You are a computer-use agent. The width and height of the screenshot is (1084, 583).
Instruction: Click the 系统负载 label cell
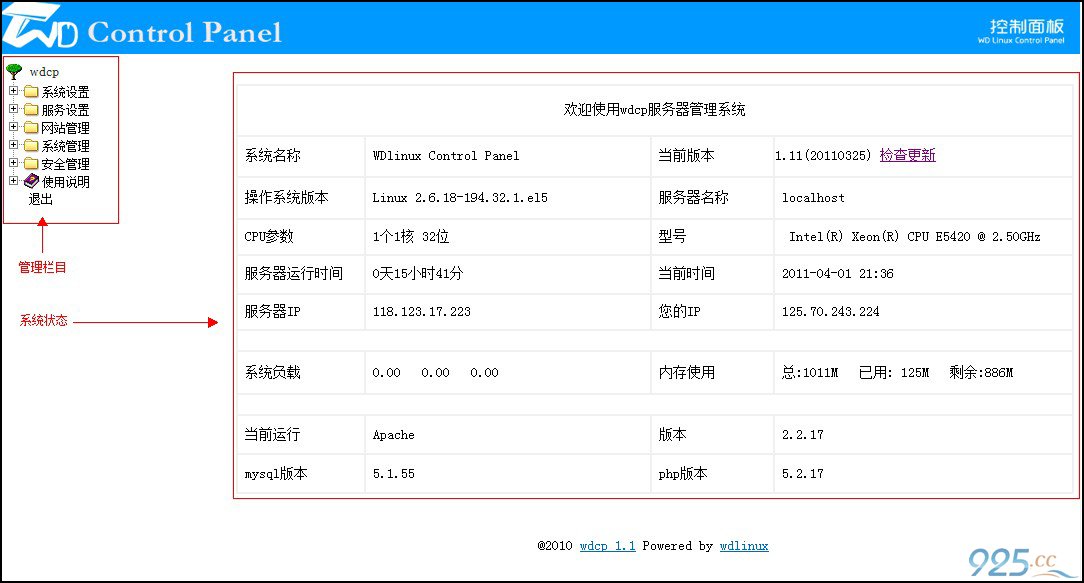pyautogui.click(x=300, y=372)
